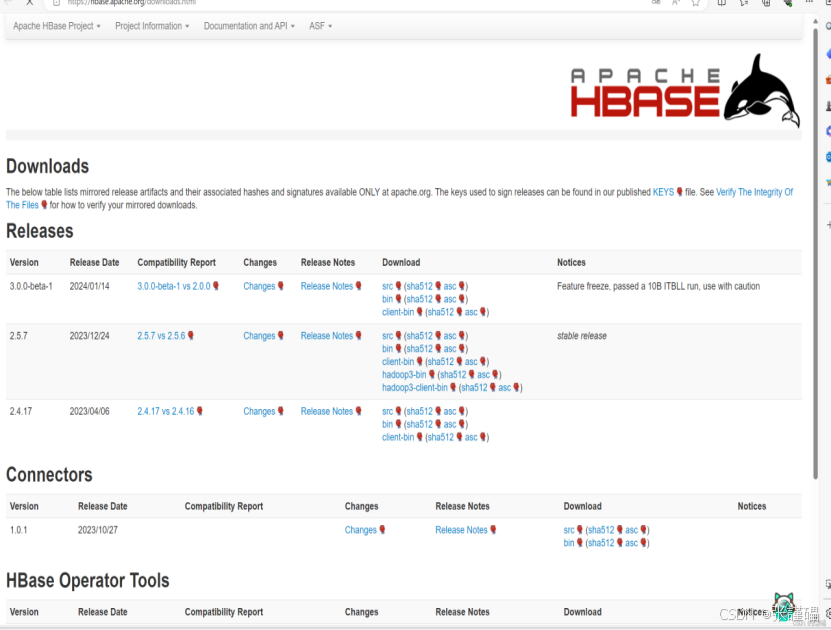
Task: Download bin for release 2.5.7
Action: coord(387,349)
